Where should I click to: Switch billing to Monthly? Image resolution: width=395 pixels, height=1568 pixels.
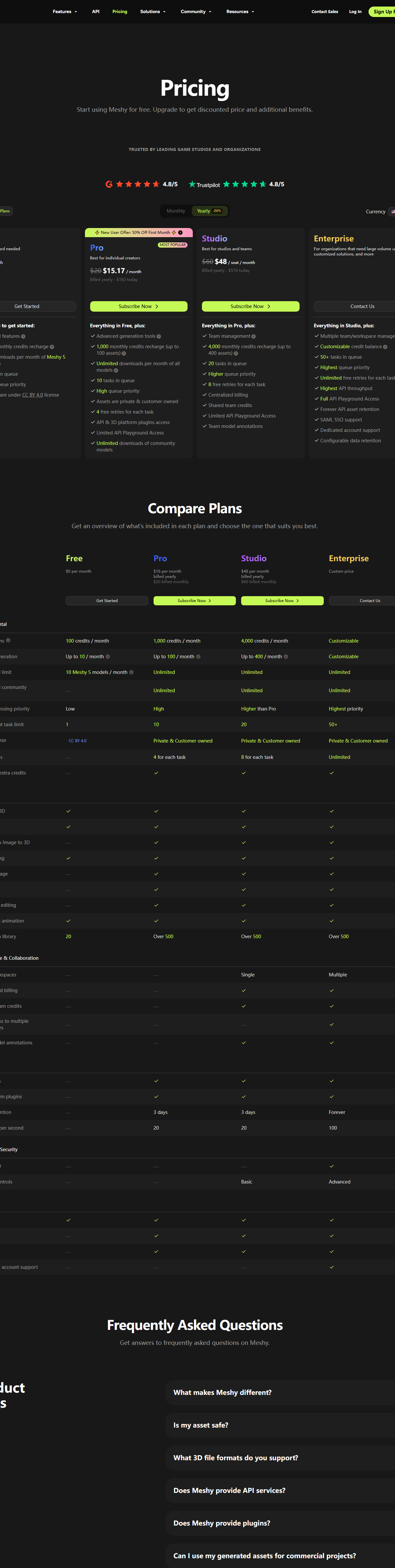click(x=176, y=211)
